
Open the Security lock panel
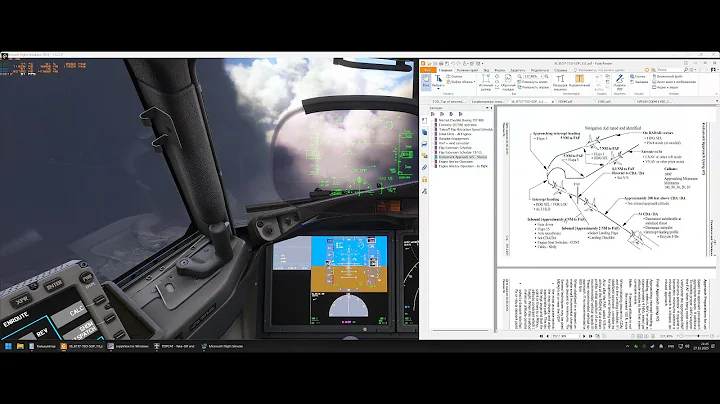tap(424, 180)
